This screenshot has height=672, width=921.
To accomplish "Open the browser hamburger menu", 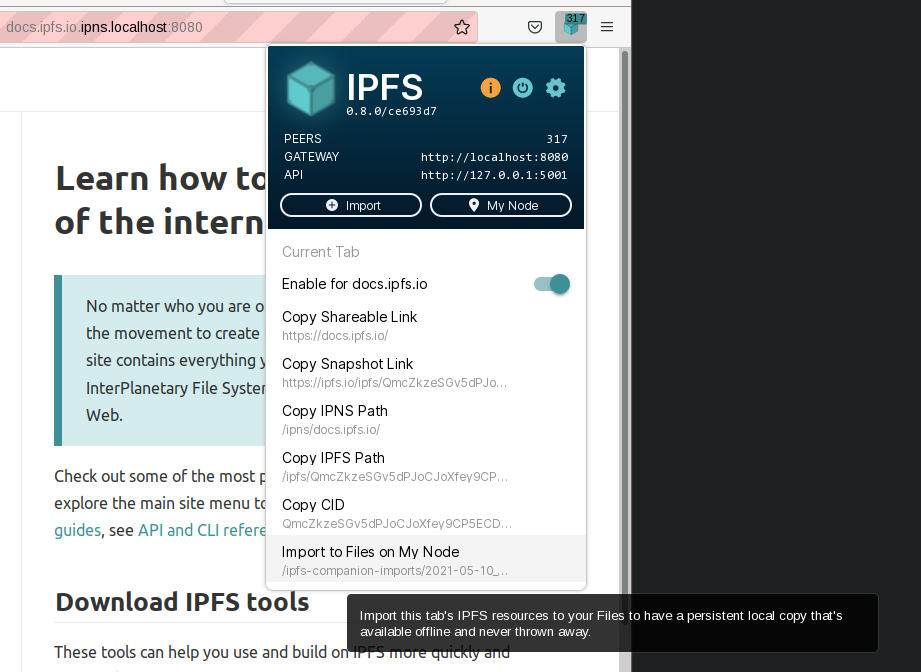I will pyautogui.click(x=607, y=27).
